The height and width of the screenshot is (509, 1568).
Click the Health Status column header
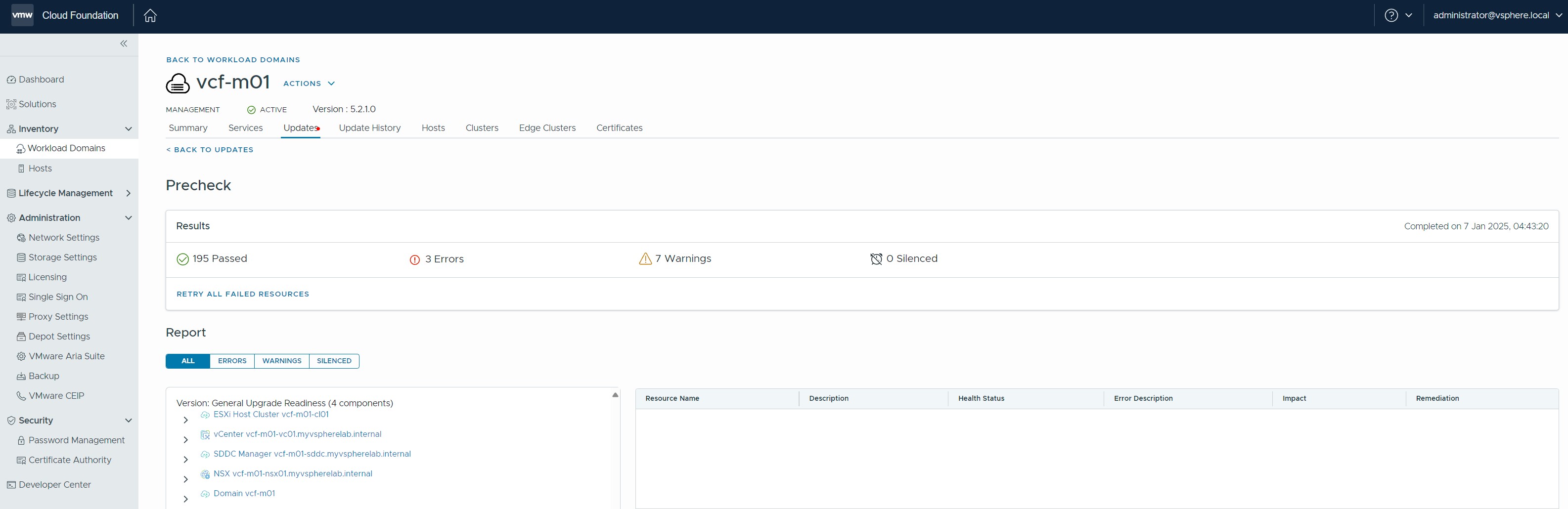pos(981,399)
